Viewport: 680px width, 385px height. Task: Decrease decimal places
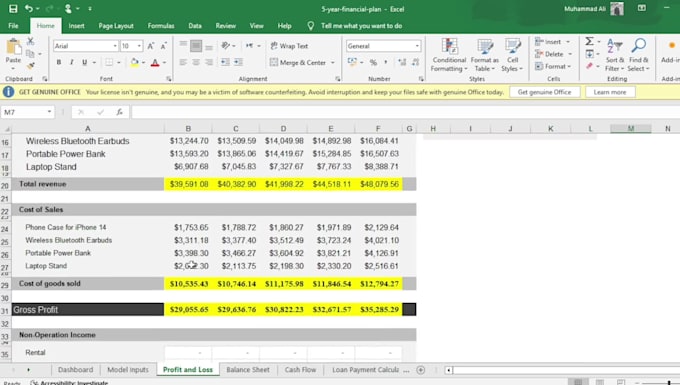[x=415, y=63]
